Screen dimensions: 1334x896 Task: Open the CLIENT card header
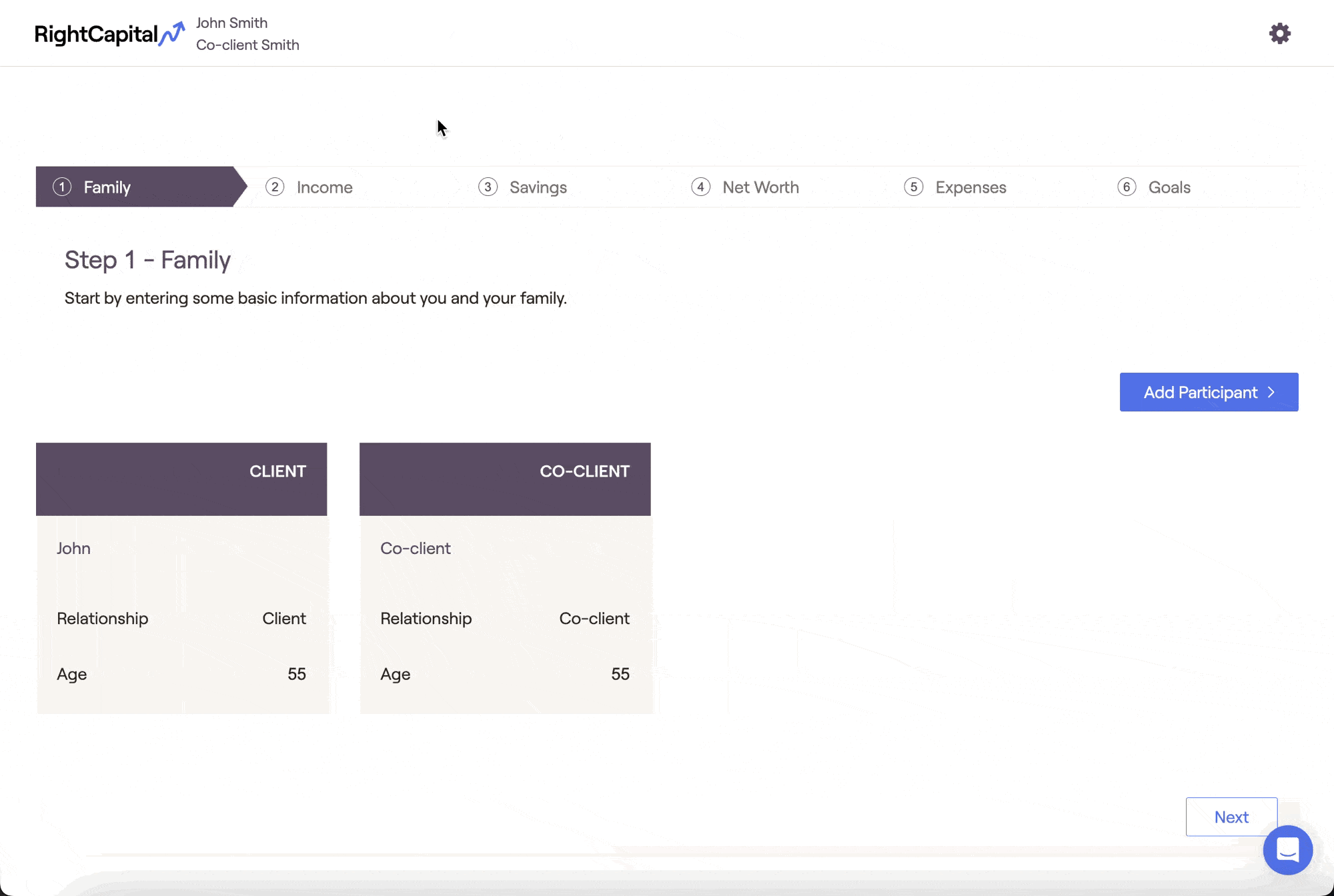click(x=181, y=479)
